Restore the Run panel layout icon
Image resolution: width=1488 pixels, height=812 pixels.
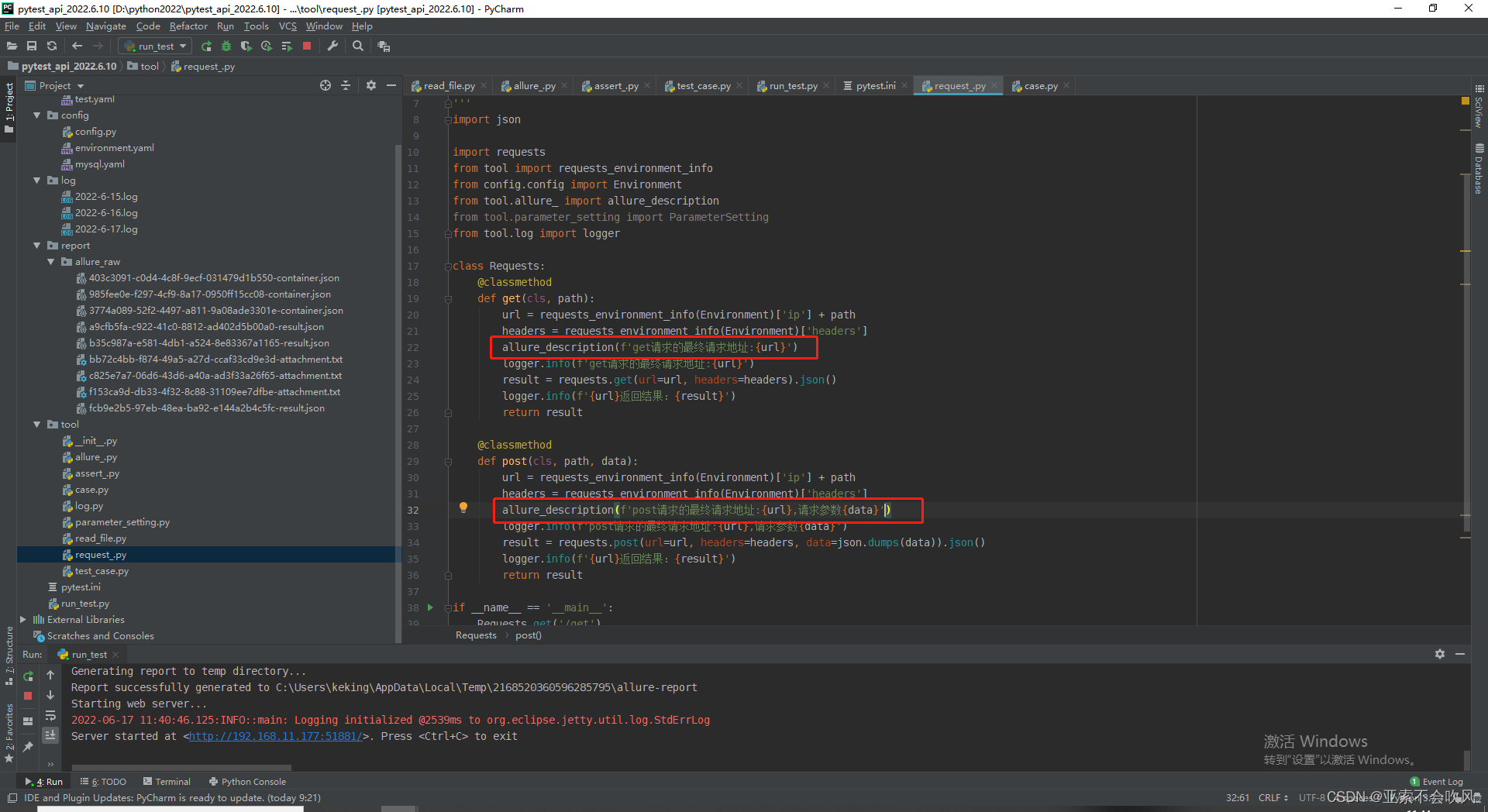(x=28, y=721)
